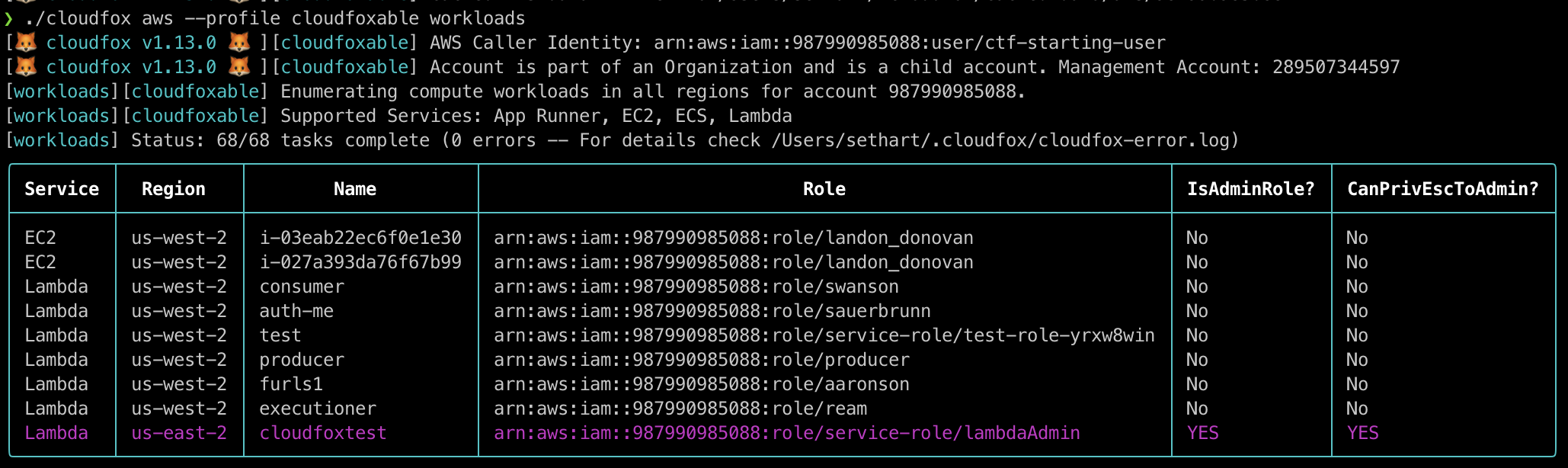The width and height of the screenshot is (1568, 468).
Task: Click the magenta YES under CanPrivEscToAdmin?
Action: [1363, 433]
